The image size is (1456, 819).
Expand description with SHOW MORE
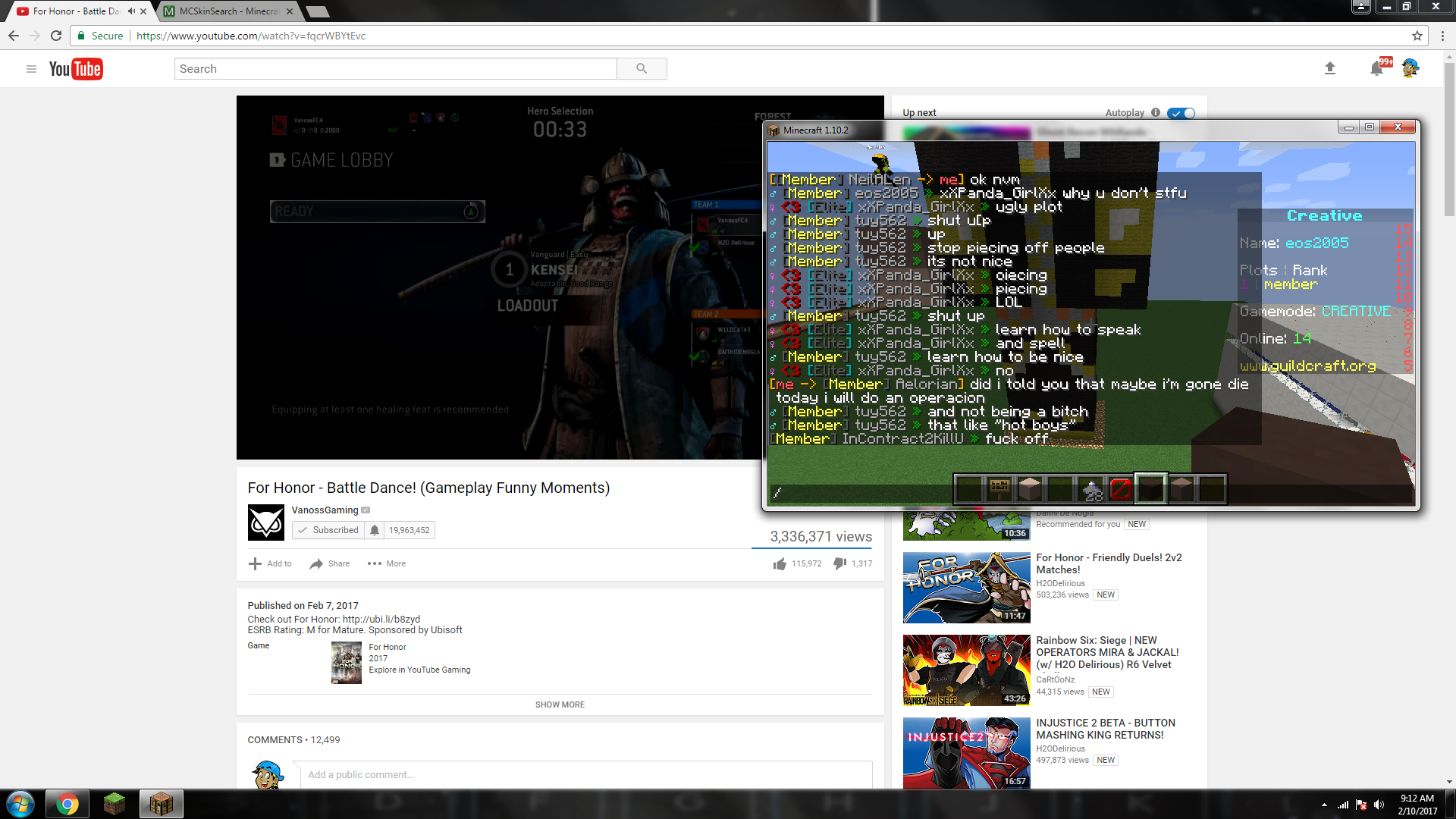[560, 704]
